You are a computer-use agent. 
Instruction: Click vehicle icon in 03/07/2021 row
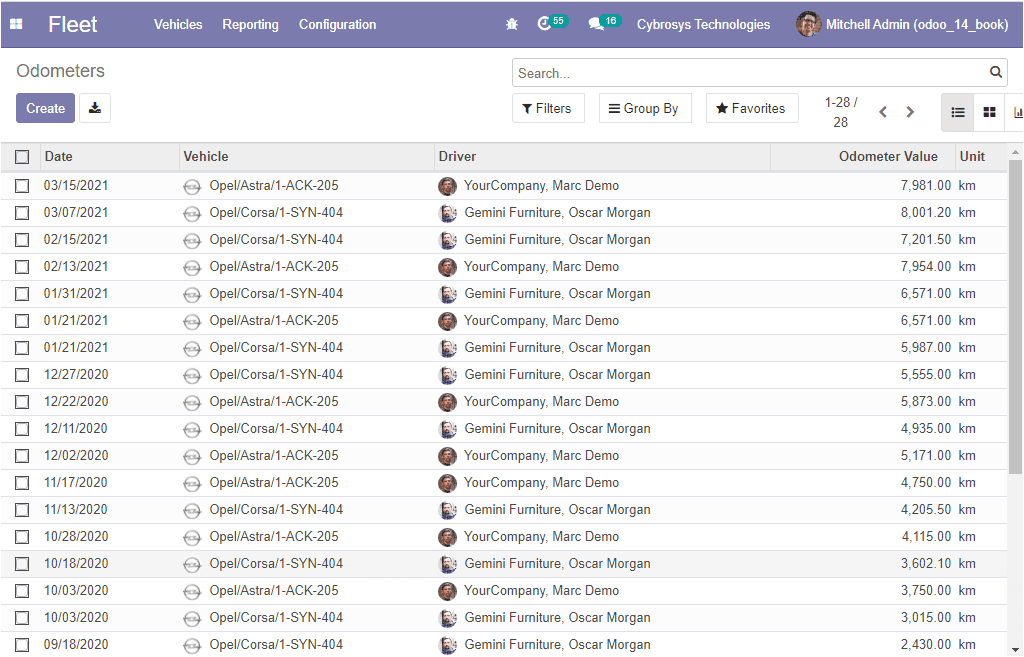click(x=191, y=214)
